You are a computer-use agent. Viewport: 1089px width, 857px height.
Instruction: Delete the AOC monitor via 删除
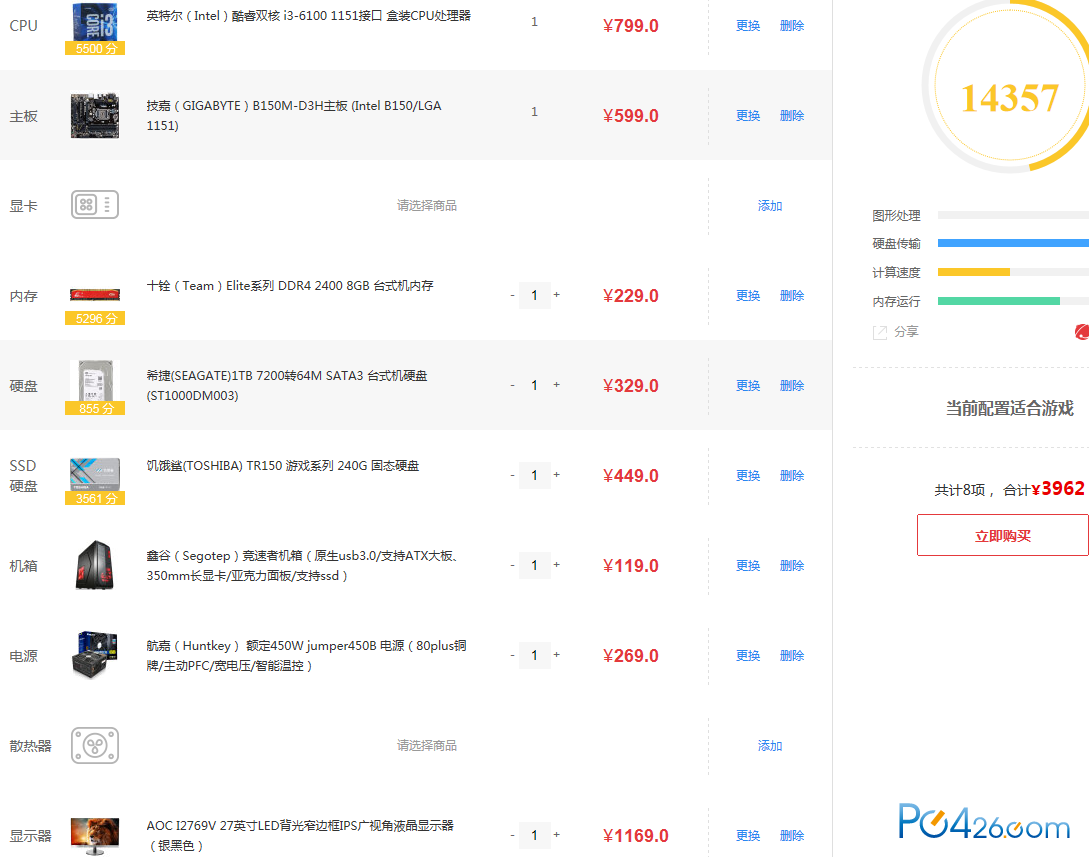point(792,835)
